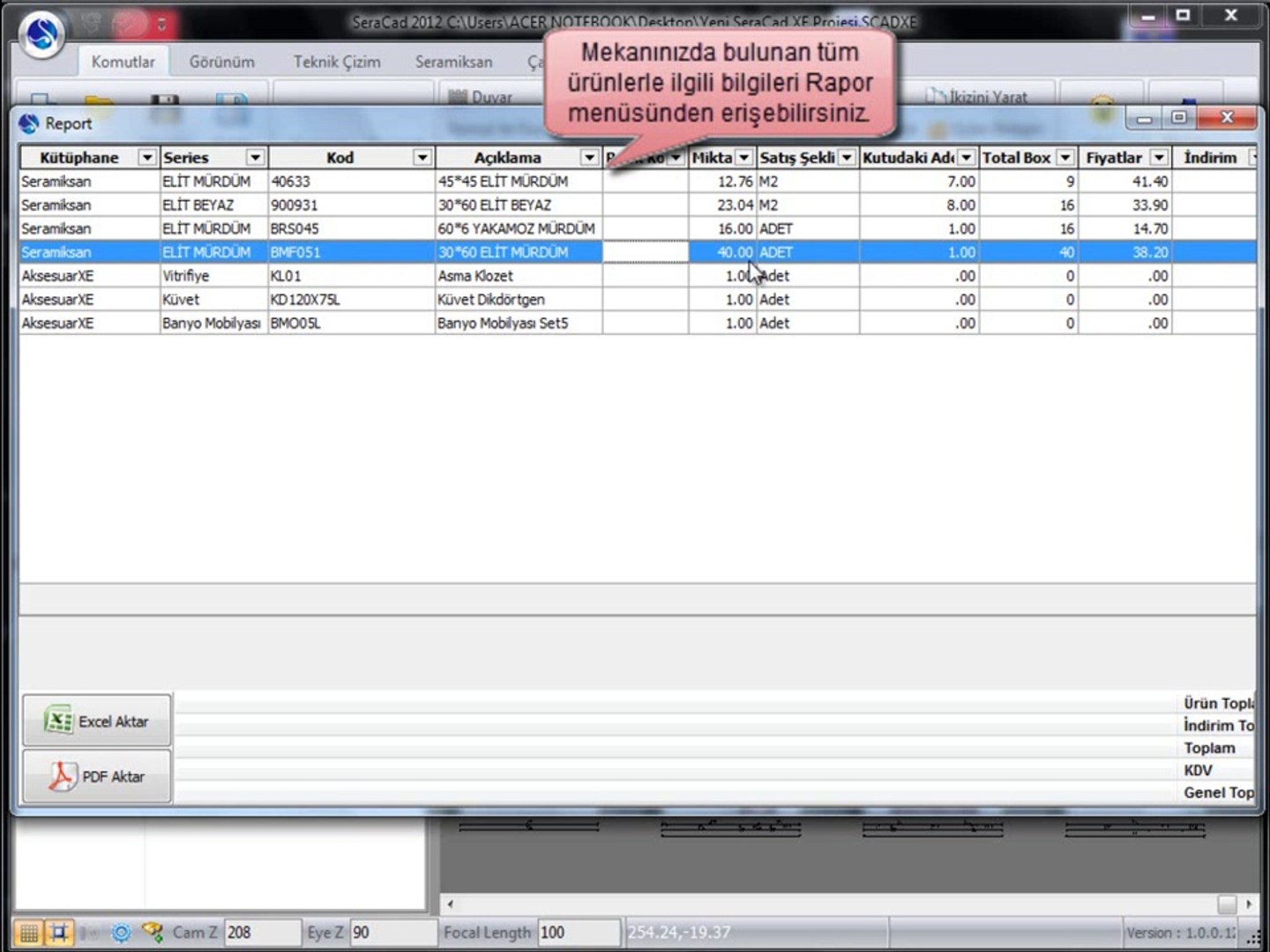Select the 60*6 YAKAMOZ MÜRDÜM description
1270x952 pixels.
pyautogui.click(x=519, y=229)
